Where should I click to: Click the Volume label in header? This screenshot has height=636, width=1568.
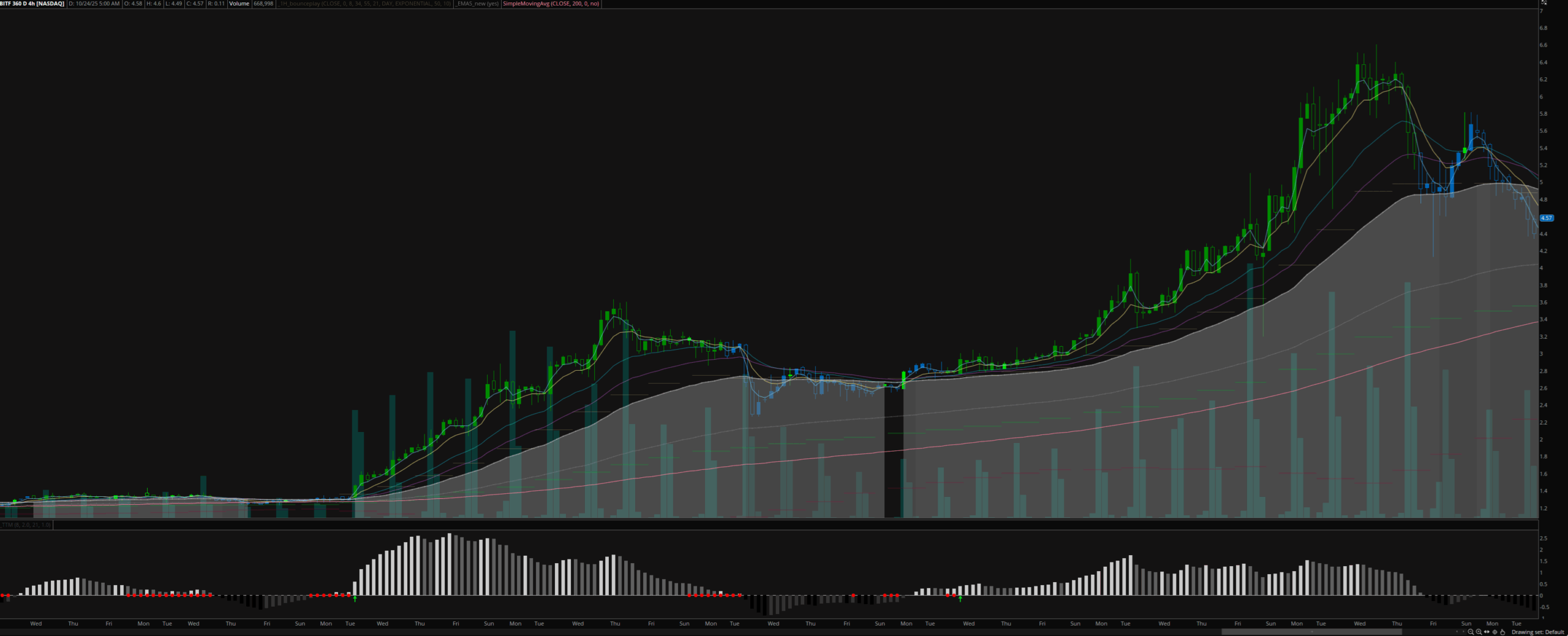[x=239, y=4]
